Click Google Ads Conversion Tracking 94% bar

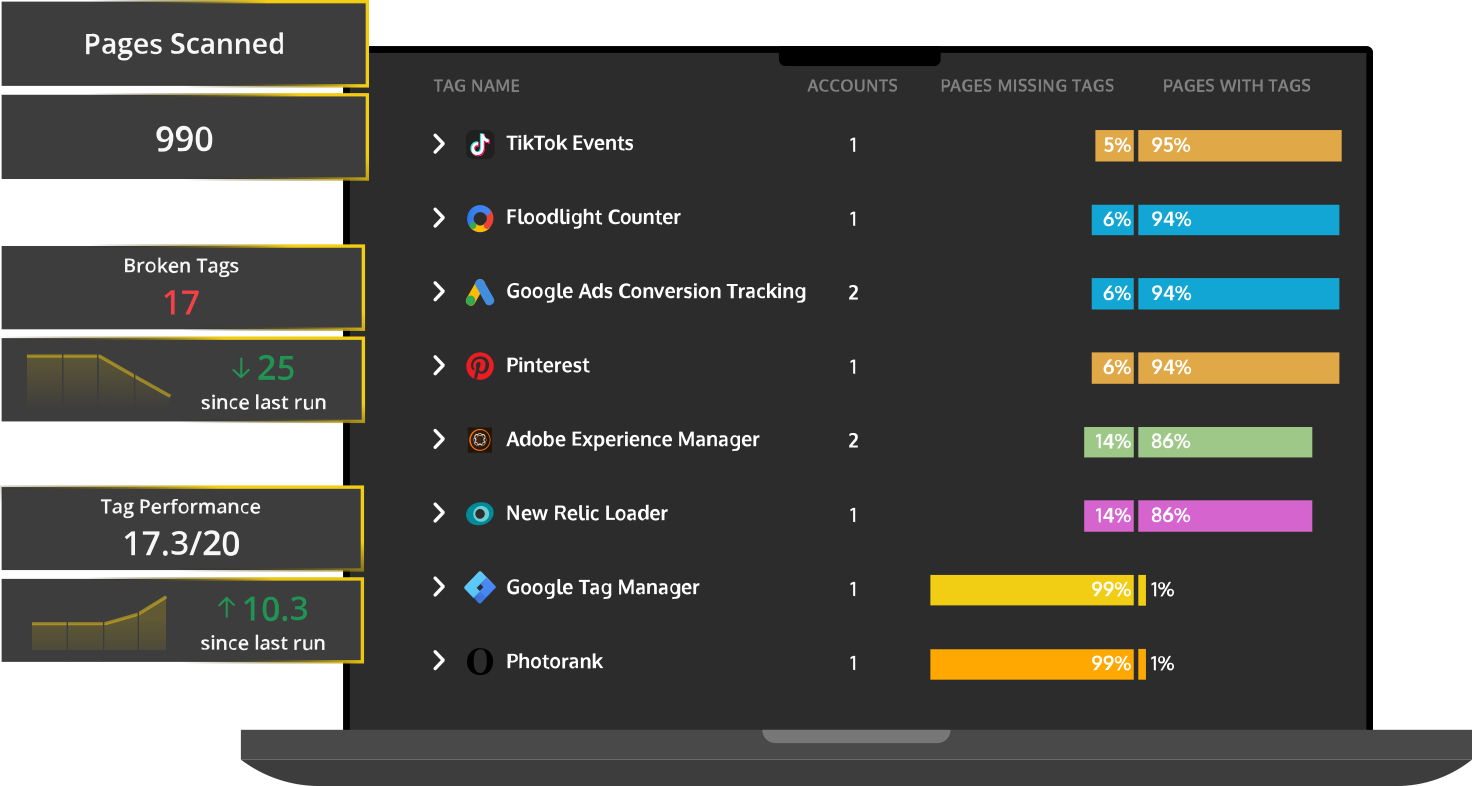pos(1239,294)
